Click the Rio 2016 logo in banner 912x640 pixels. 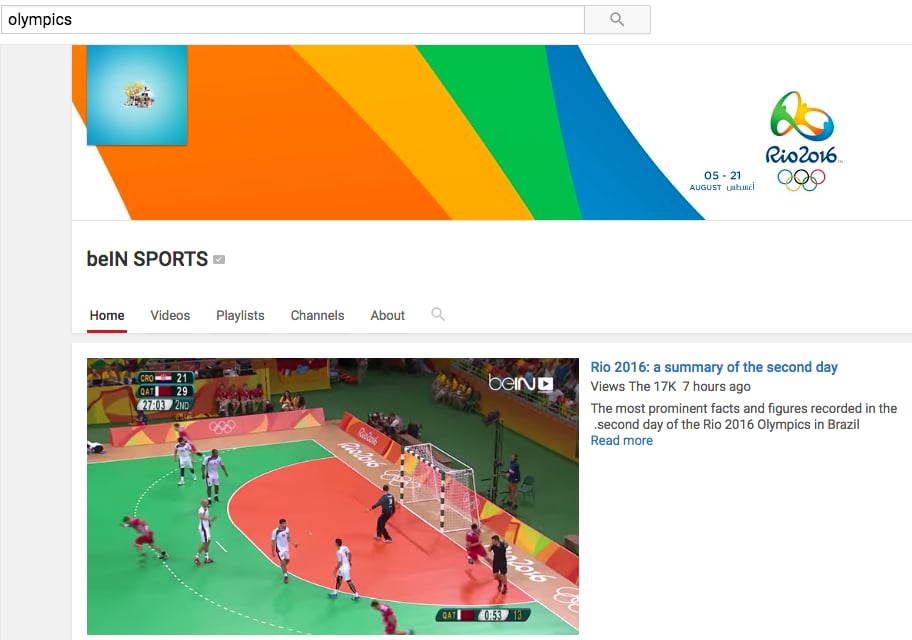point(802,141)
